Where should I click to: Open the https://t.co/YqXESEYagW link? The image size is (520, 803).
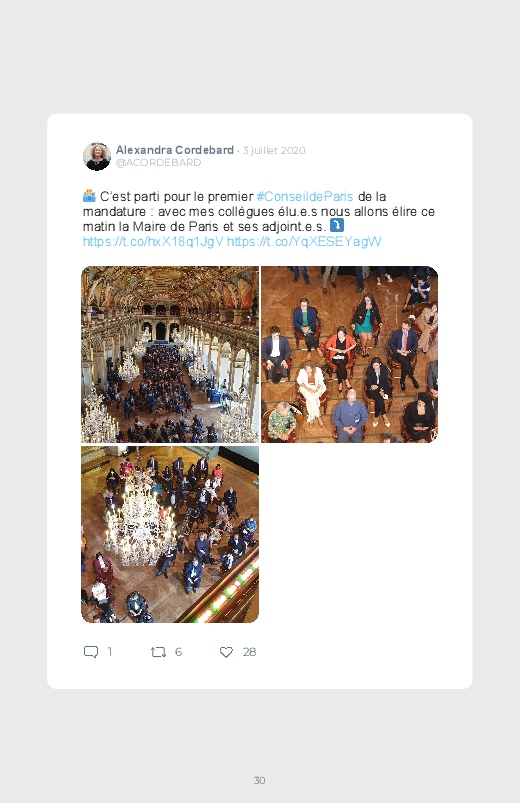coord(304,241)
